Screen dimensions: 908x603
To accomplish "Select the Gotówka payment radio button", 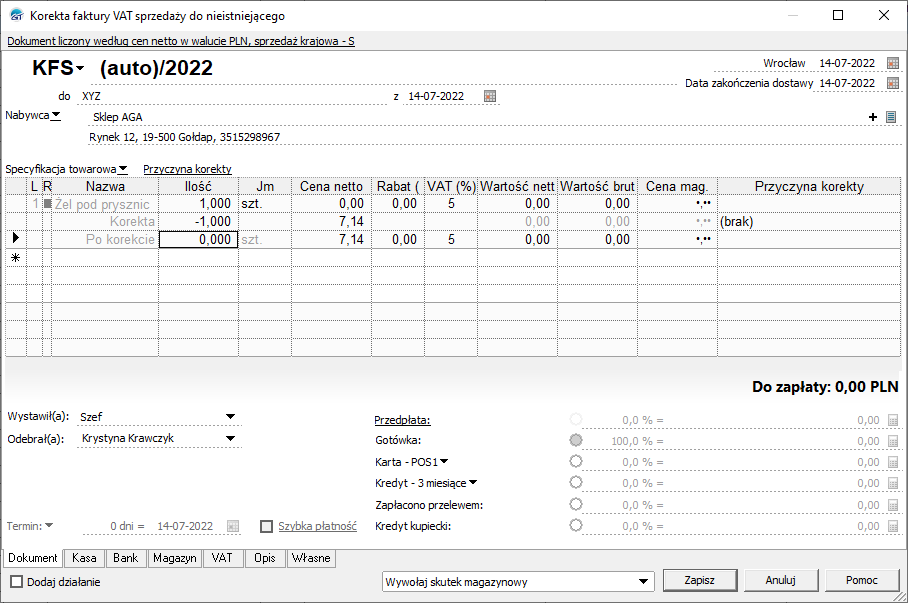I will click(x=576, y=440).
